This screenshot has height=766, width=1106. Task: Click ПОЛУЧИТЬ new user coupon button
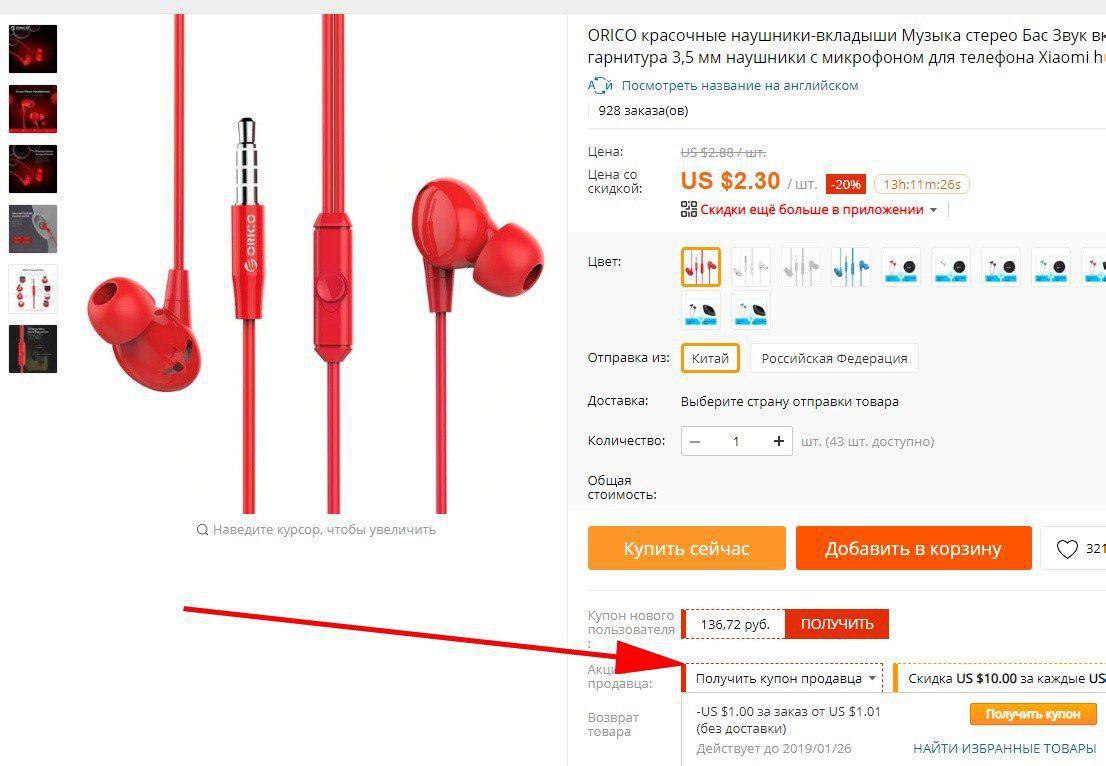click(837, 624)
